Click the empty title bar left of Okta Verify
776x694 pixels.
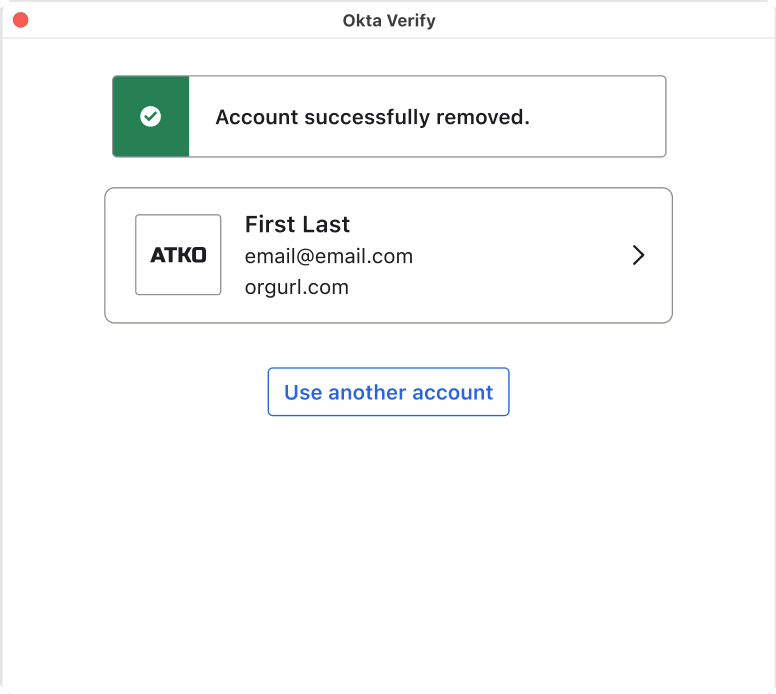click(x=180, y=20)
